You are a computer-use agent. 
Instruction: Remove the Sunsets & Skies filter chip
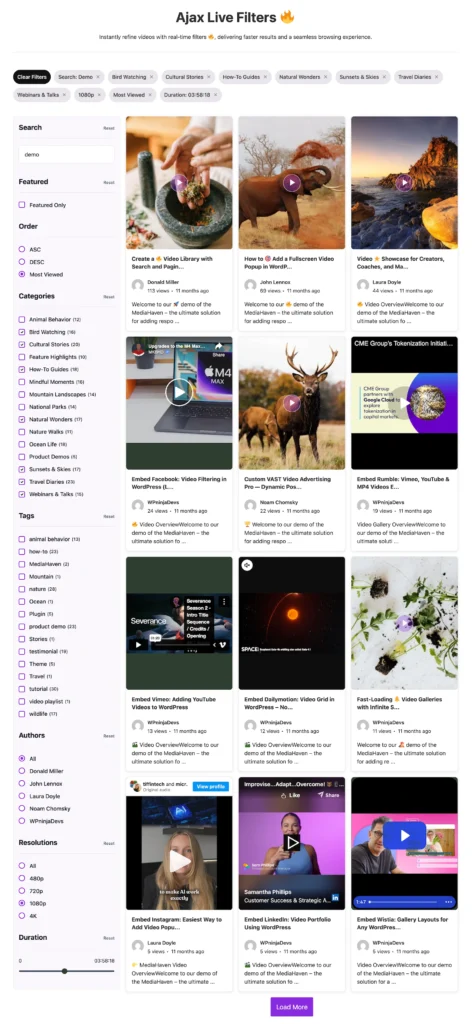click(x=385, y=77)
